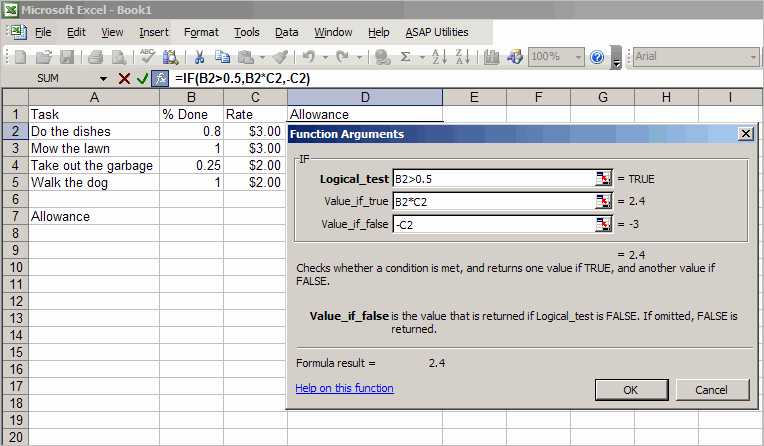Click the Insert Hyperlink icon
The image size is (764, 446).
(x=382, y=57)
